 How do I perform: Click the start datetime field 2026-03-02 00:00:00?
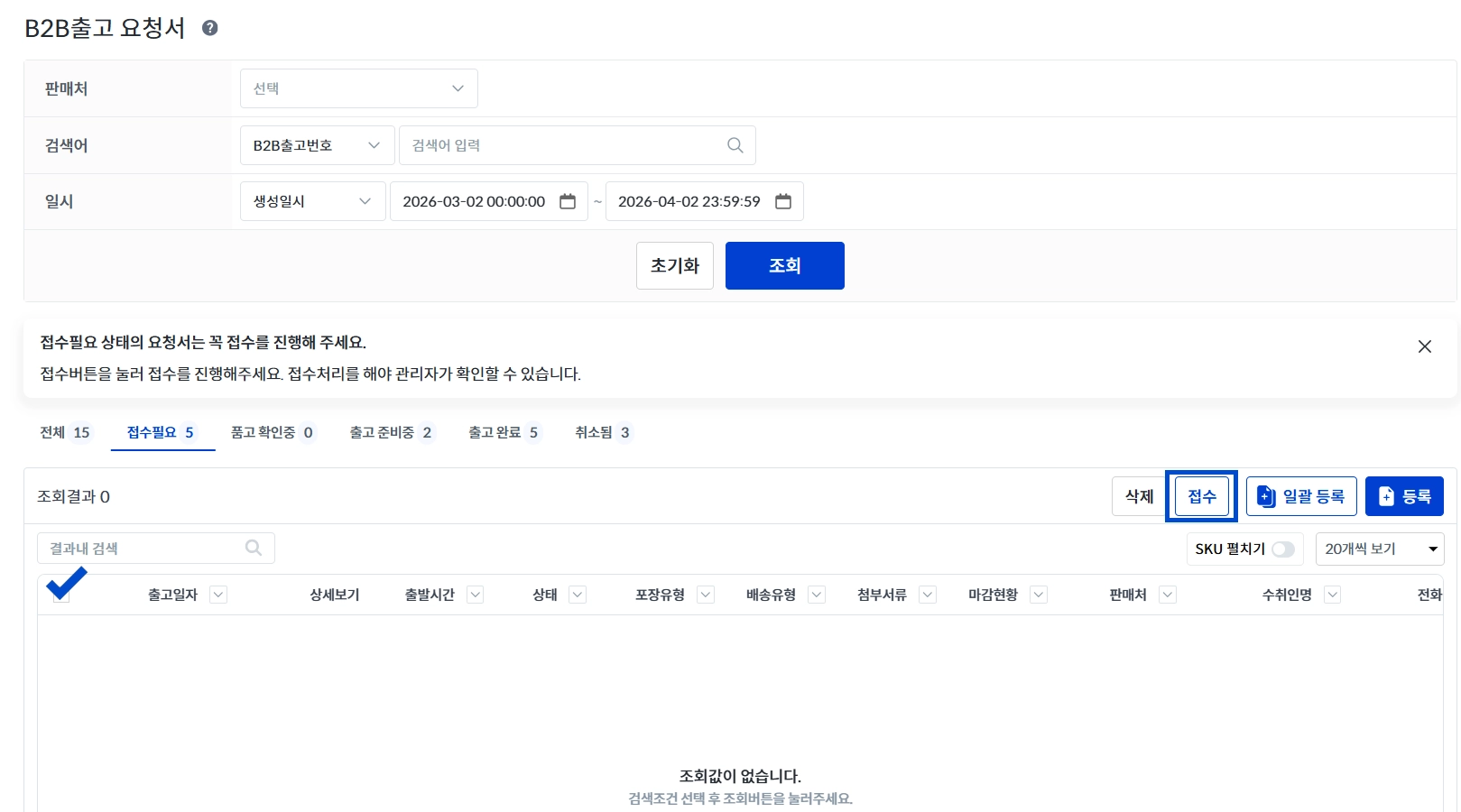(x=489, y=201)
